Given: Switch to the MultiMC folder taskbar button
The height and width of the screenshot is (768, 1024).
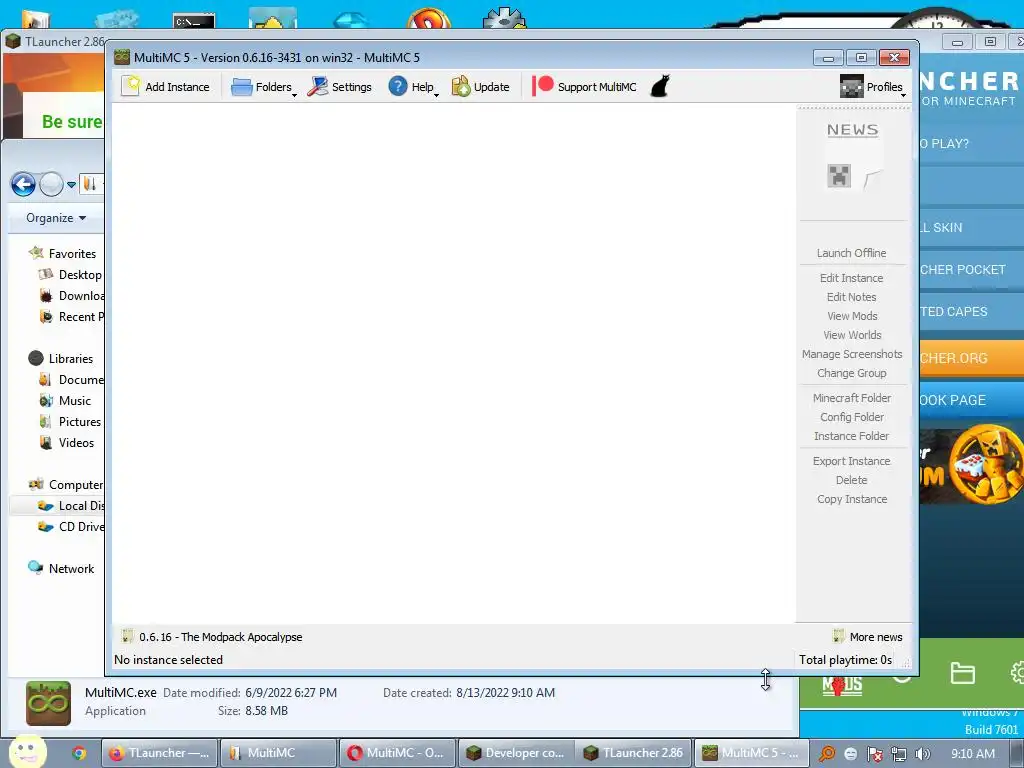Looking at the screenshot, I should [x=278, y=753].
